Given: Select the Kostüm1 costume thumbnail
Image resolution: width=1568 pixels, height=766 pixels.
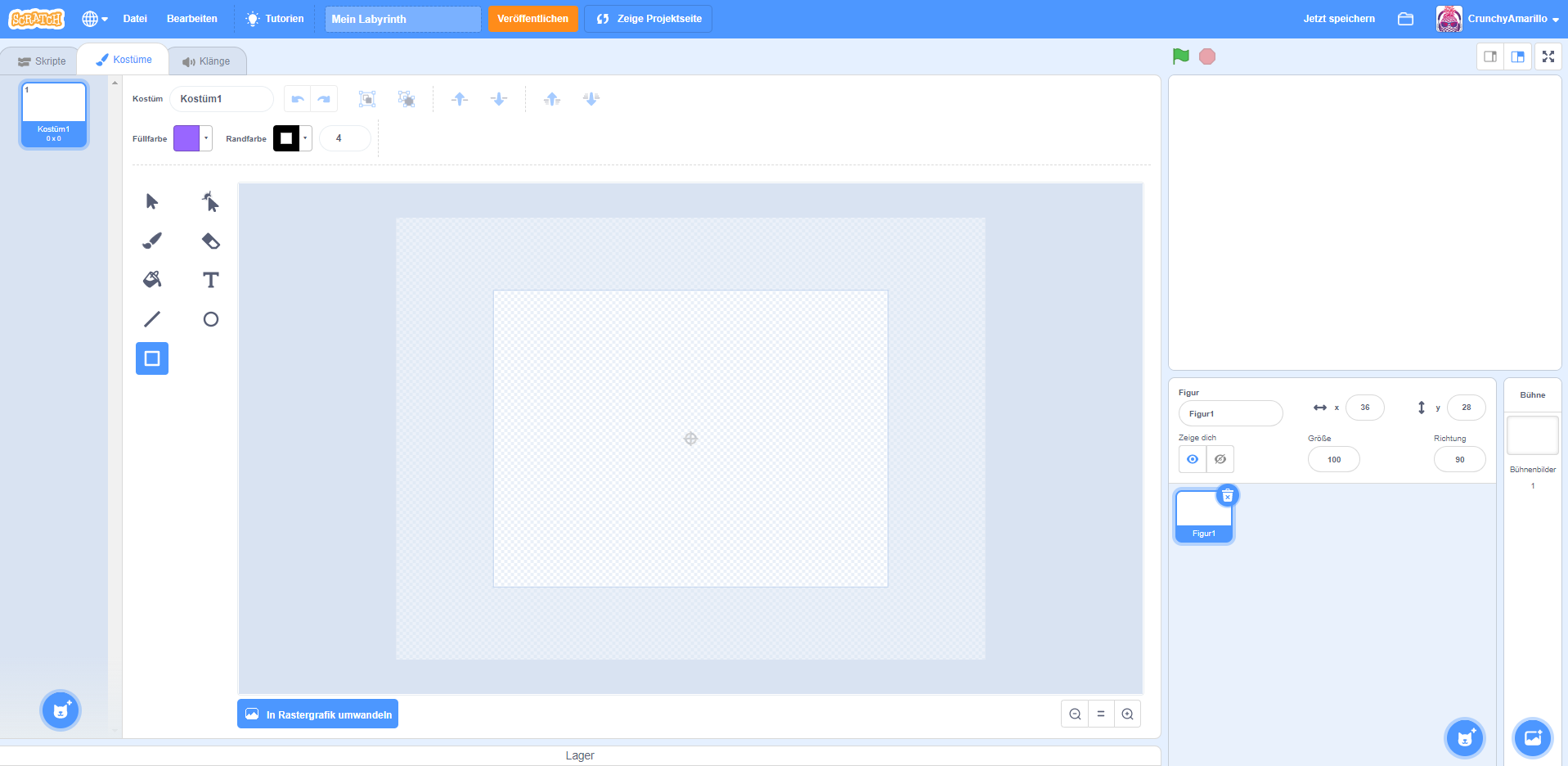Looking at the screenshot, I should [x=54, y=115].
